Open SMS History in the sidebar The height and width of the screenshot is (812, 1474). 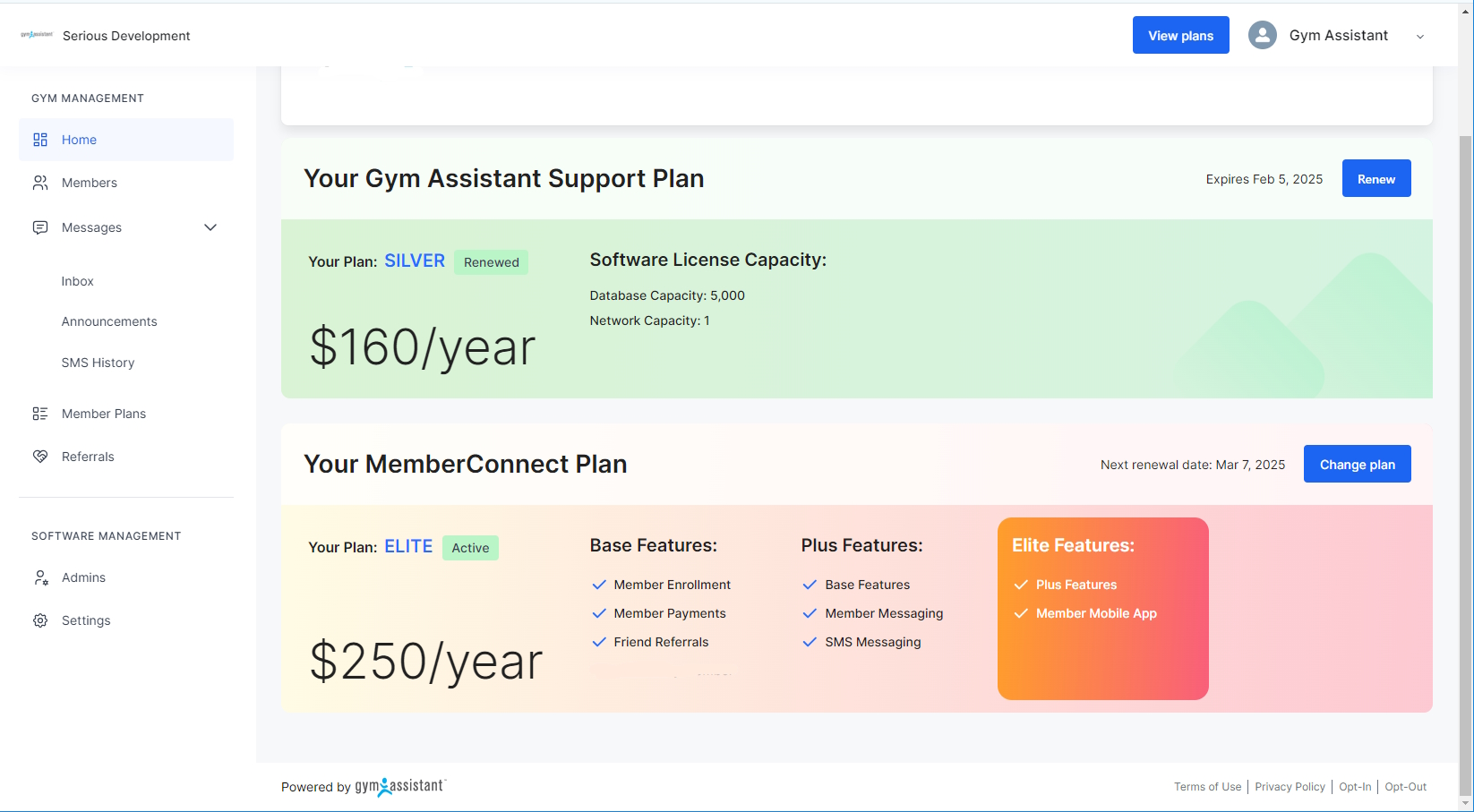coord(98,362)
